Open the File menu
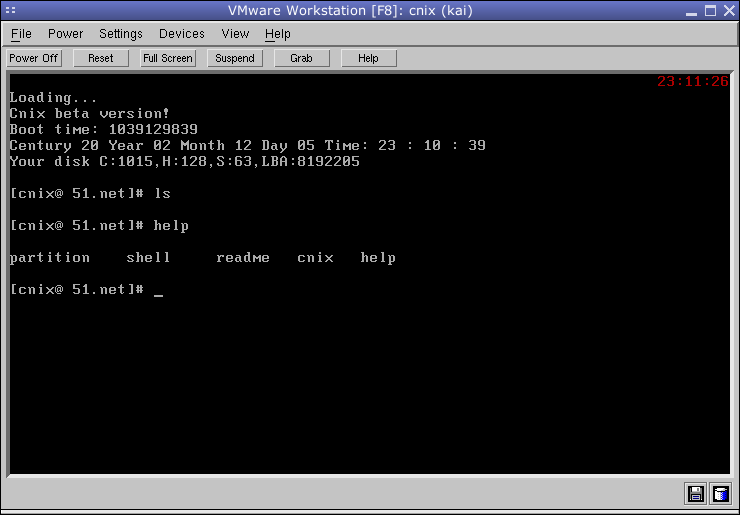Viewport: 740px width, 515px height. pos(21,34)
